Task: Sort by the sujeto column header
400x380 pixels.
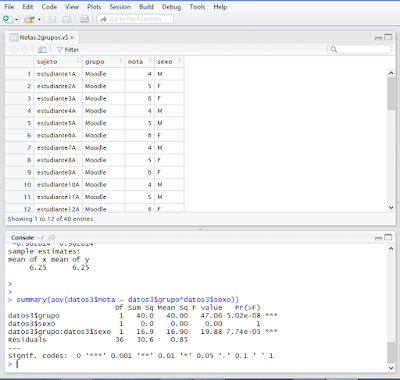Action: (x=58, y=62)
